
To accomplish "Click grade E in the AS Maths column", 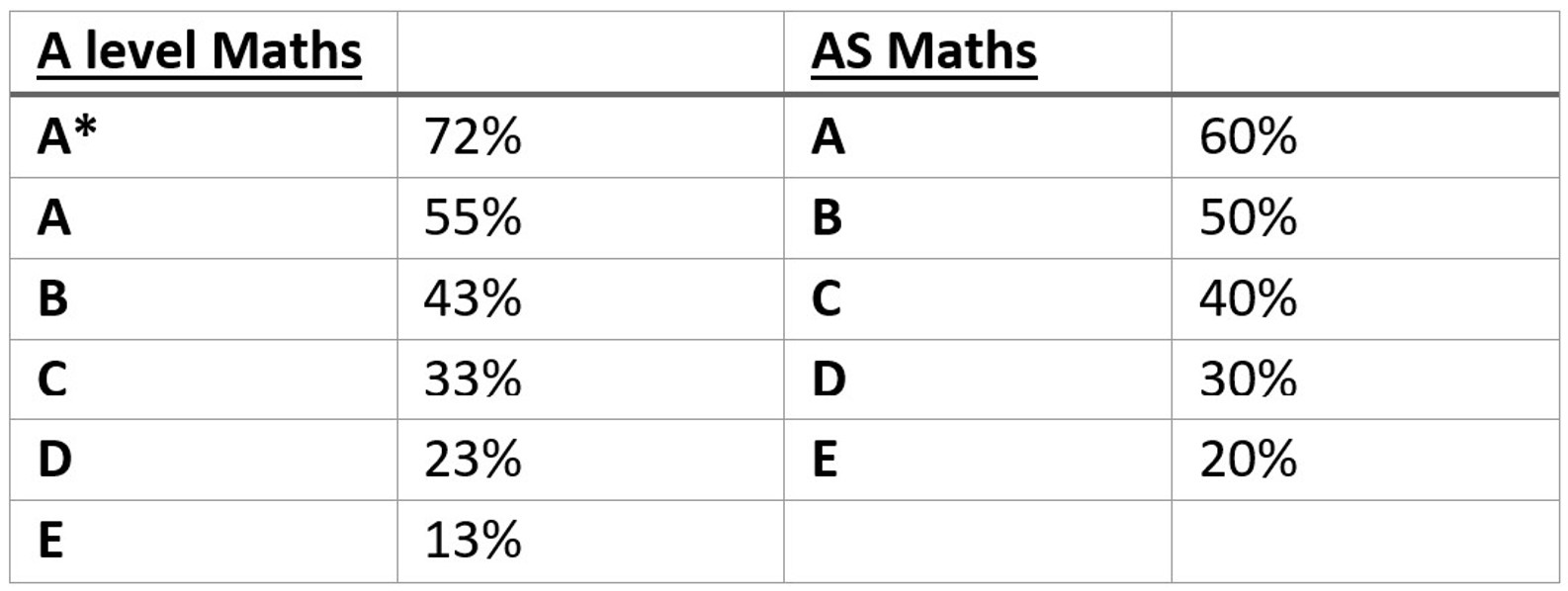I will [x=826, y=460].
